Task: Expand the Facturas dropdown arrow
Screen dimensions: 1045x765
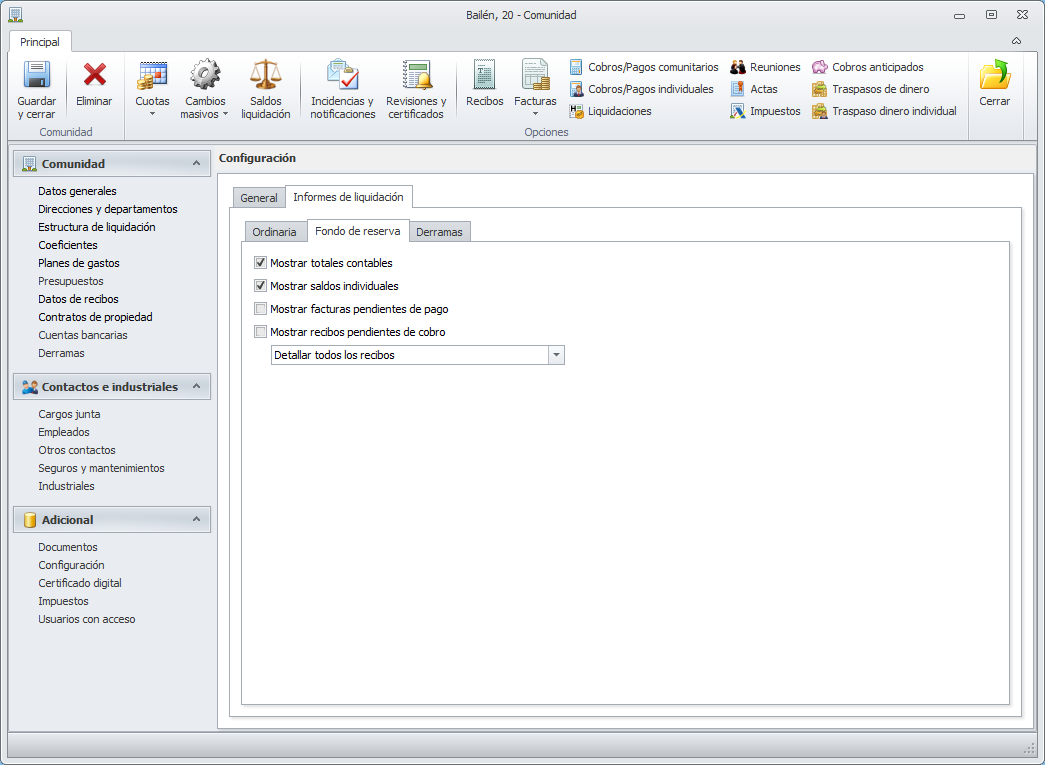Action: coord(535,114)
